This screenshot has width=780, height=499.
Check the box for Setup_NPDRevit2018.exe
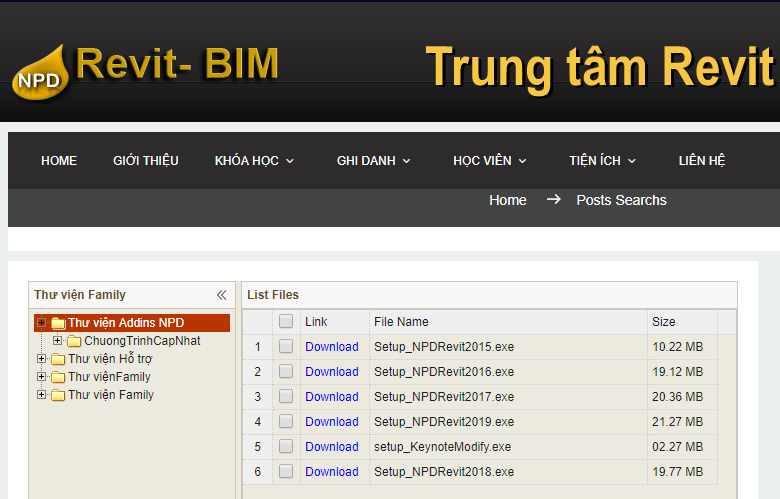pos(286,471)
